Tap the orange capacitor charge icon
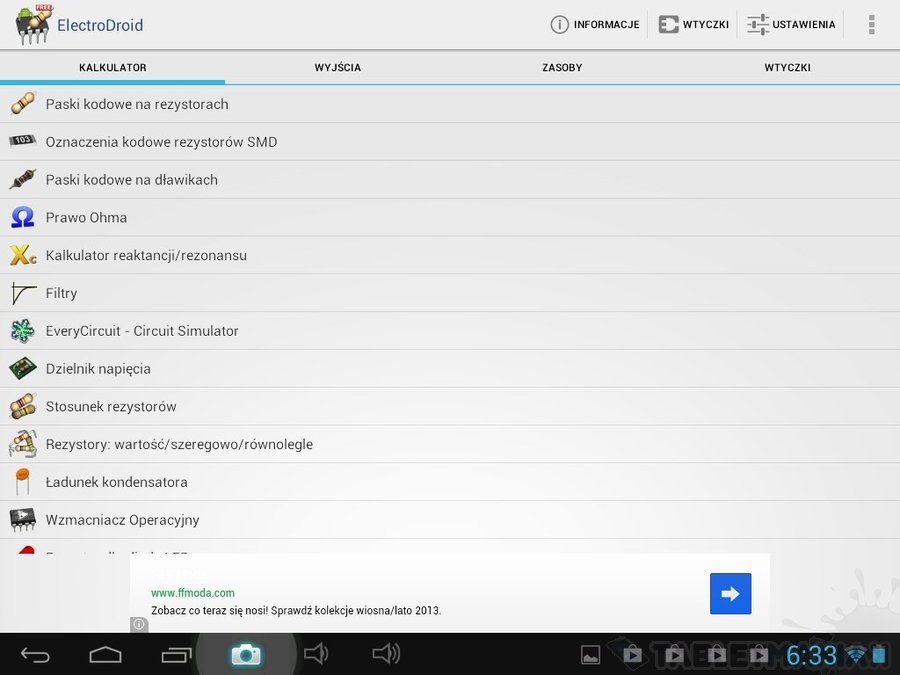900x675 pixels. (x=22, y=482)
